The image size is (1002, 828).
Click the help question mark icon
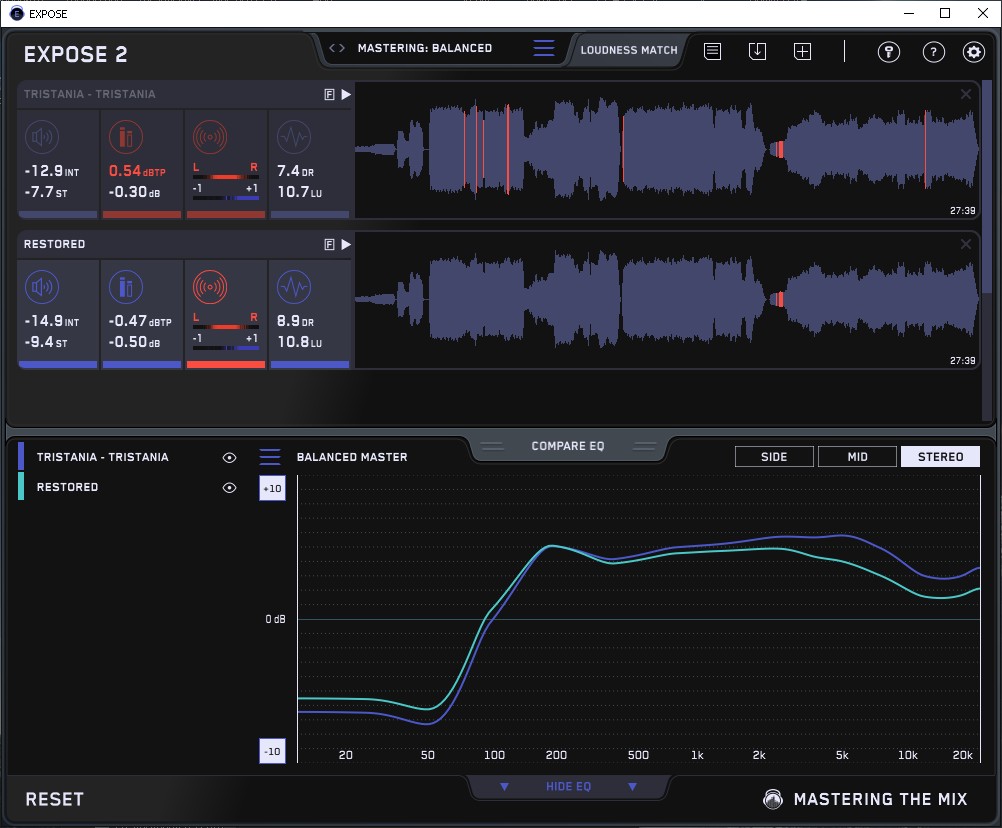click(x=933, y=52)
